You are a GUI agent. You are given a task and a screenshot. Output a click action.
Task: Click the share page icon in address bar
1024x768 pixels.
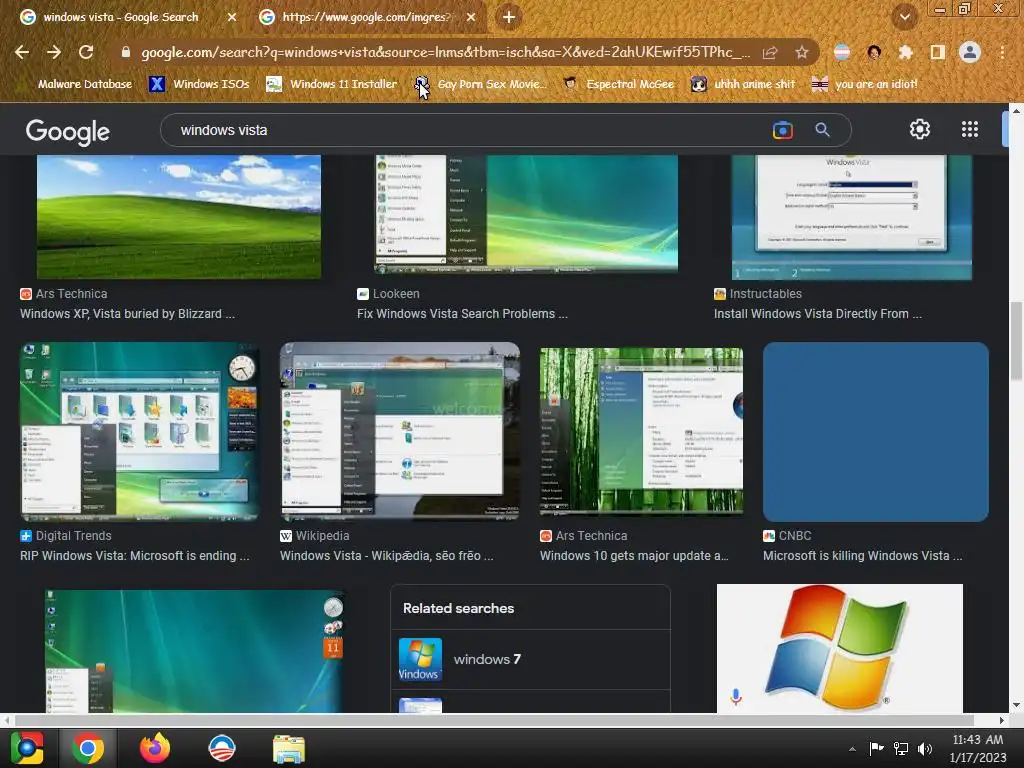tap(770, 52)
